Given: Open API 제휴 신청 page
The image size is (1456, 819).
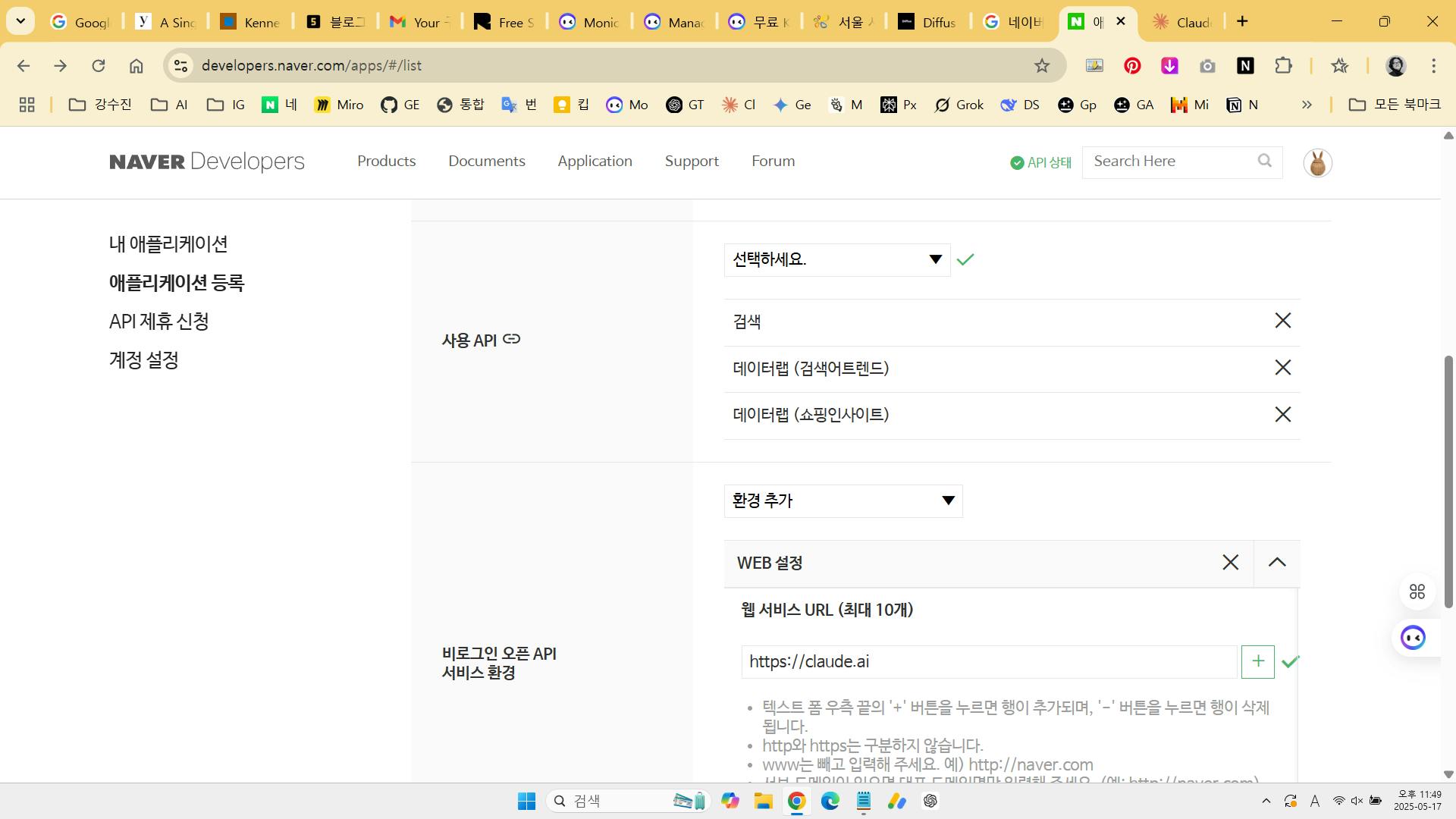Looking at the screenshot, I should click(x=159, y=322).
